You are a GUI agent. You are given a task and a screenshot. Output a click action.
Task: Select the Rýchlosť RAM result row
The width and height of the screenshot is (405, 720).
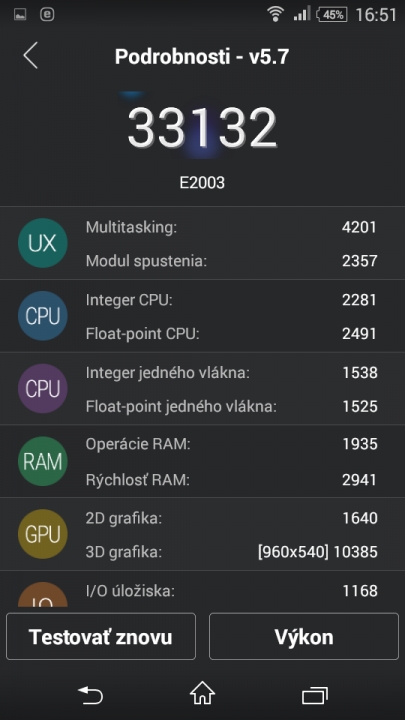[231, 480]
